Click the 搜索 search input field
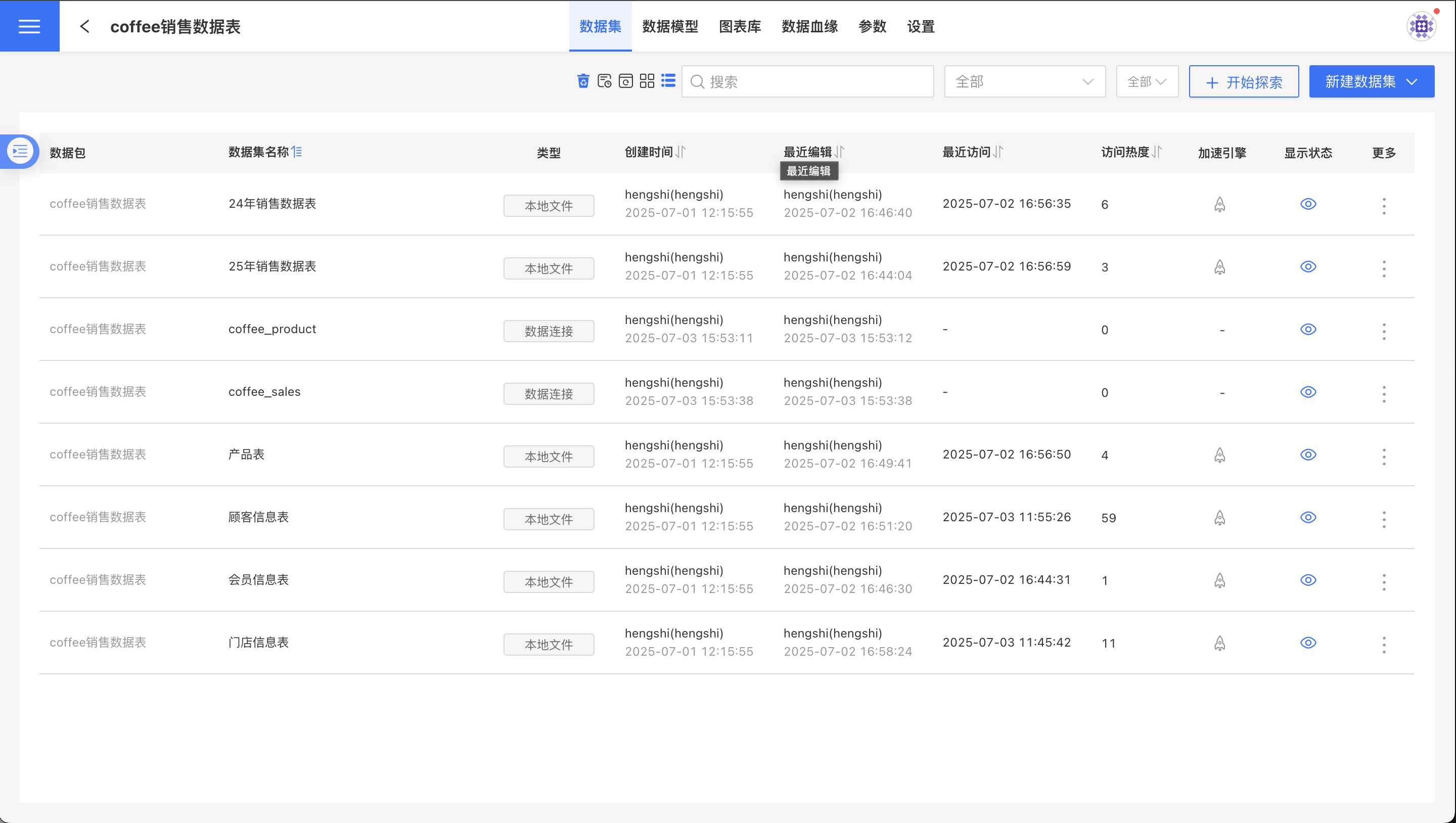Image resolution: width=1456 pixels, height=823 pixels. 814,82
